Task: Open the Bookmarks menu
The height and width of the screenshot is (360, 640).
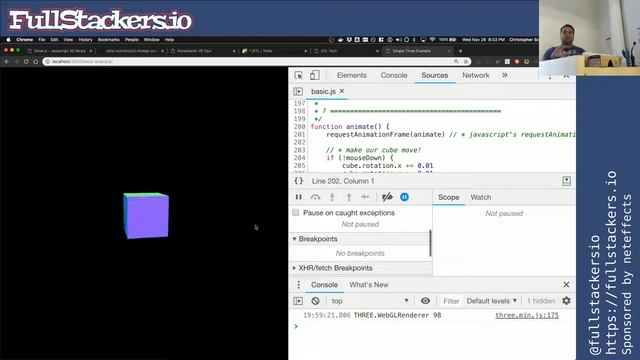Action: point(109,40)
